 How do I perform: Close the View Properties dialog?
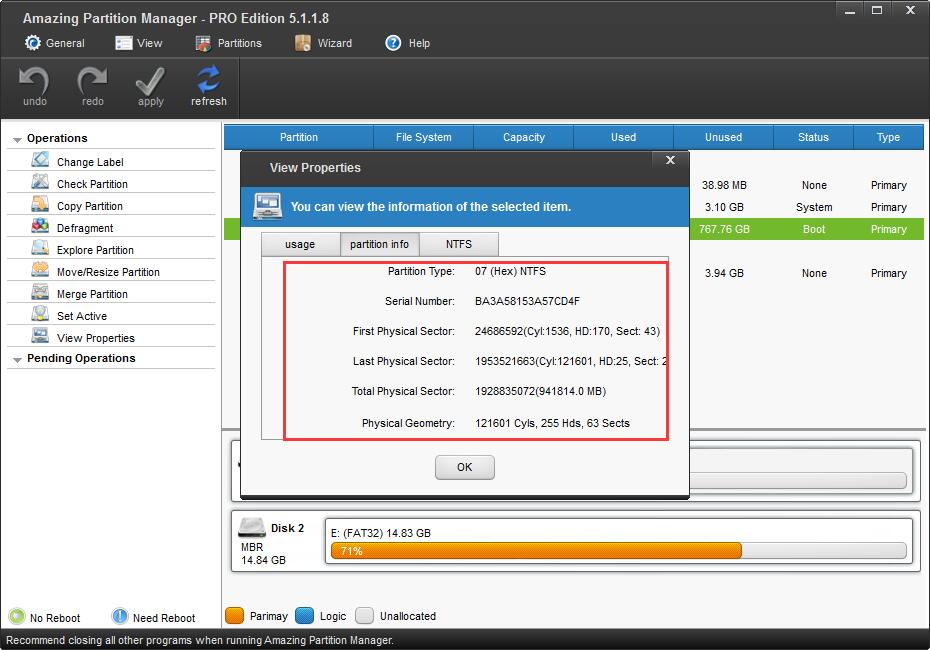(670, 160)
